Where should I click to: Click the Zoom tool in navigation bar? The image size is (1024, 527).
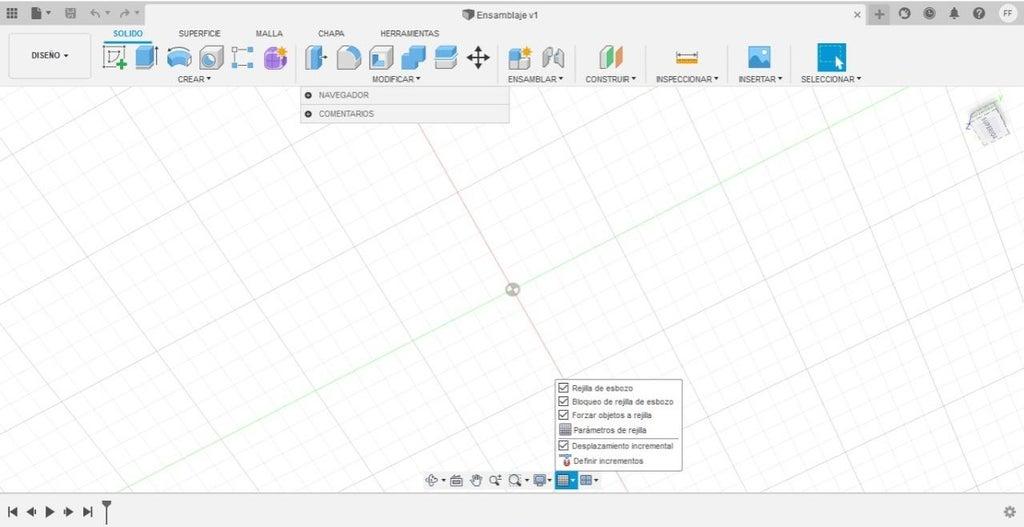[495, 481]
